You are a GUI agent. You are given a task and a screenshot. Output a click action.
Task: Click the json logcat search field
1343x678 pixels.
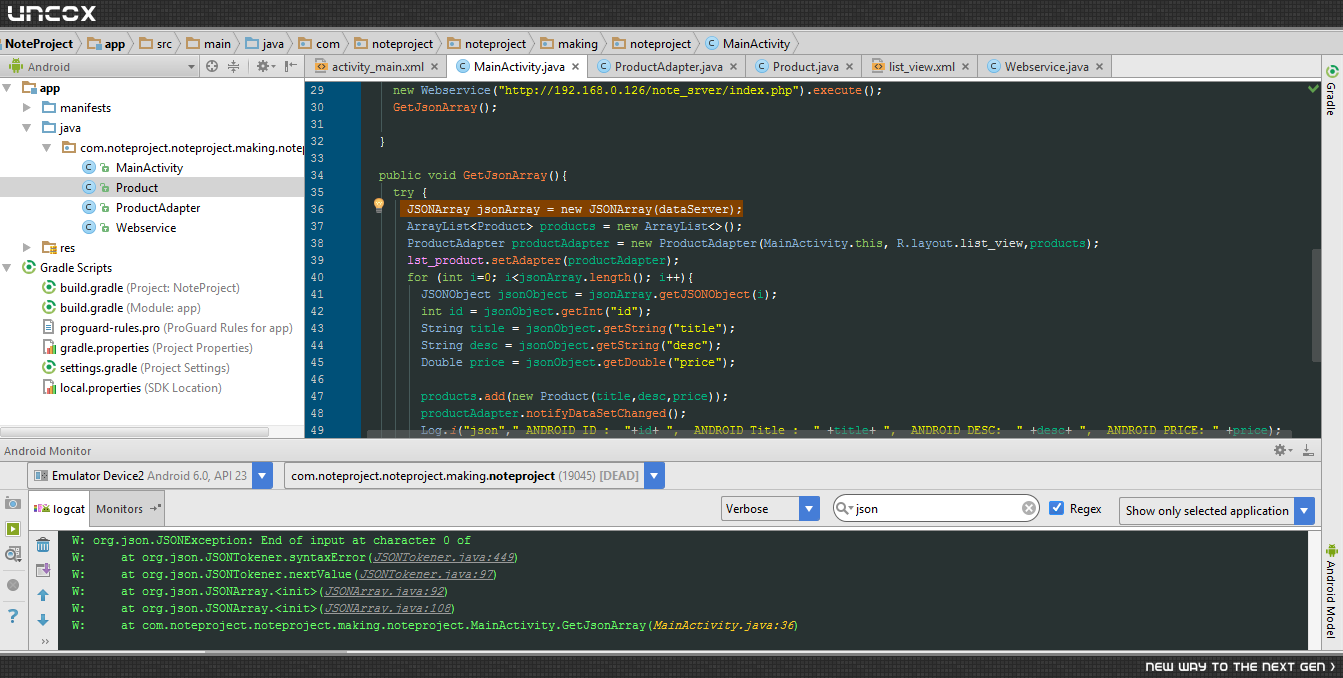935,509
